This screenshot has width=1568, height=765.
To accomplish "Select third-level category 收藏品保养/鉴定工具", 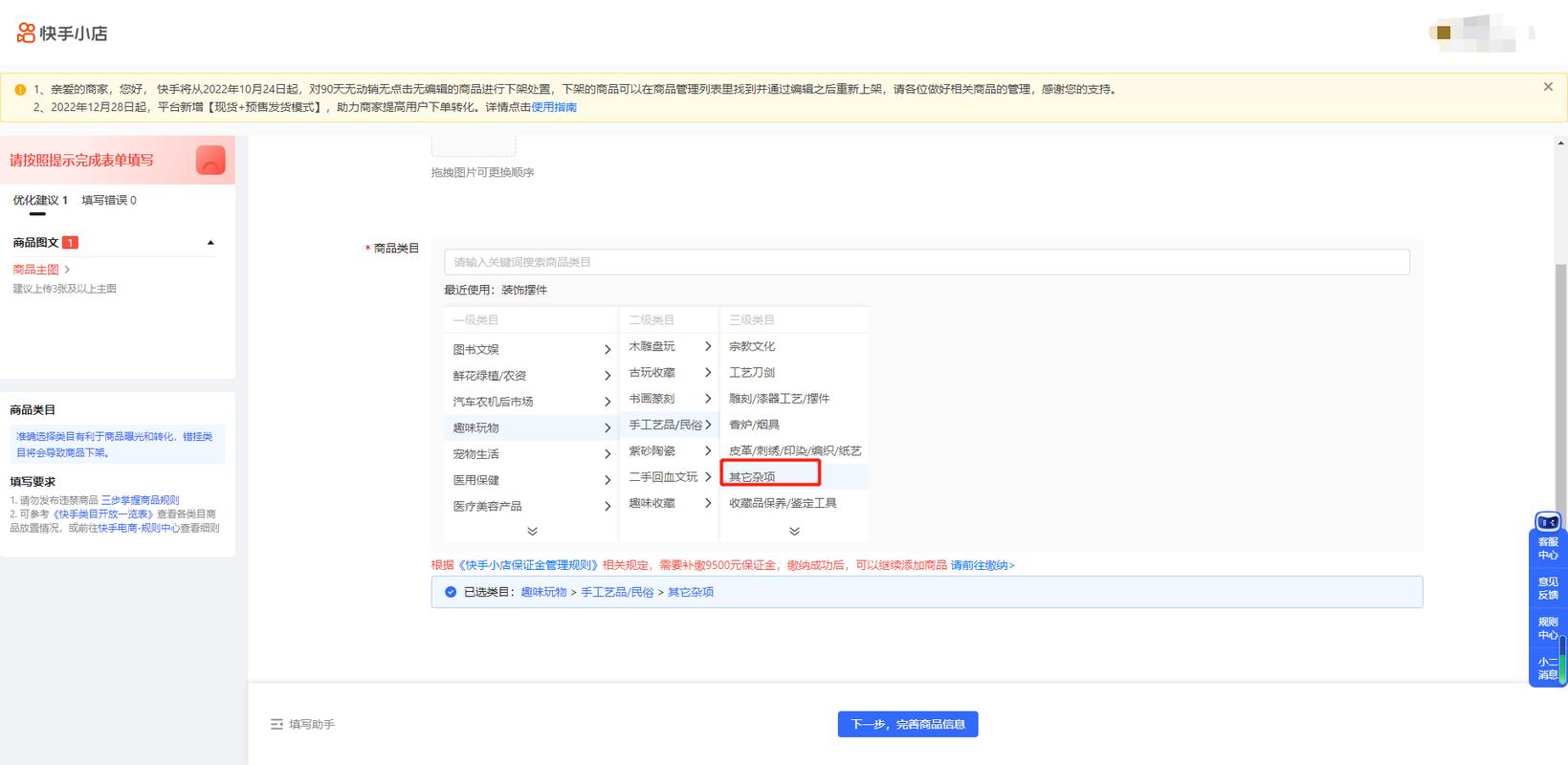I will click(783, 502).
